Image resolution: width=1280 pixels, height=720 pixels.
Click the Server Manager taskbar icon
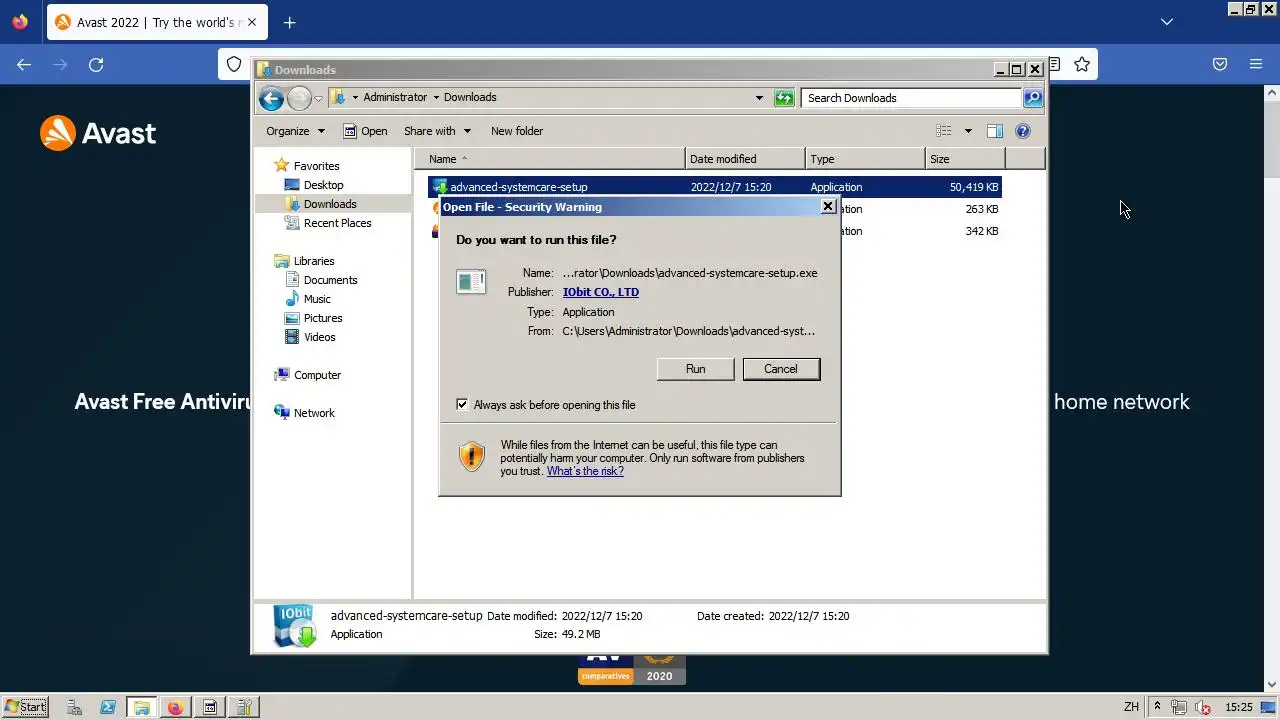point(74,707)
